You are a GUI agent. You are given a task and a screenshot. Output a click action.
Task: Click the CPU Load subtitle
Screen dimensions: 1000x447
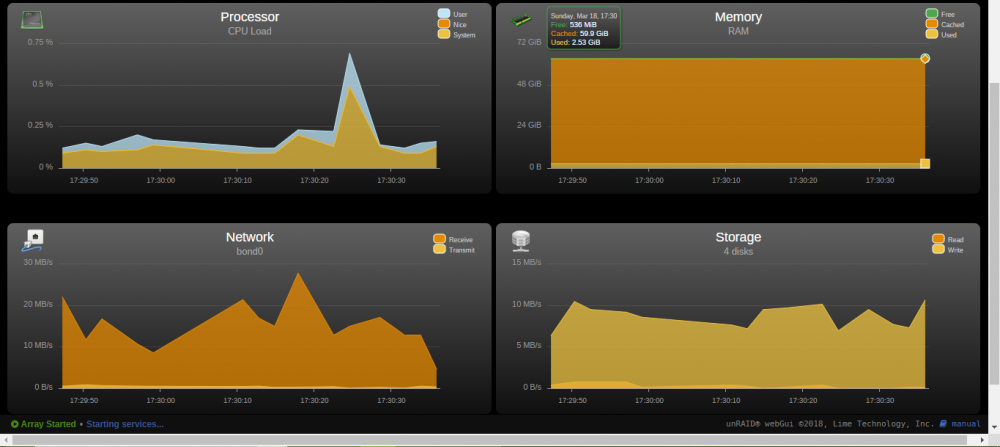[249, 31]
